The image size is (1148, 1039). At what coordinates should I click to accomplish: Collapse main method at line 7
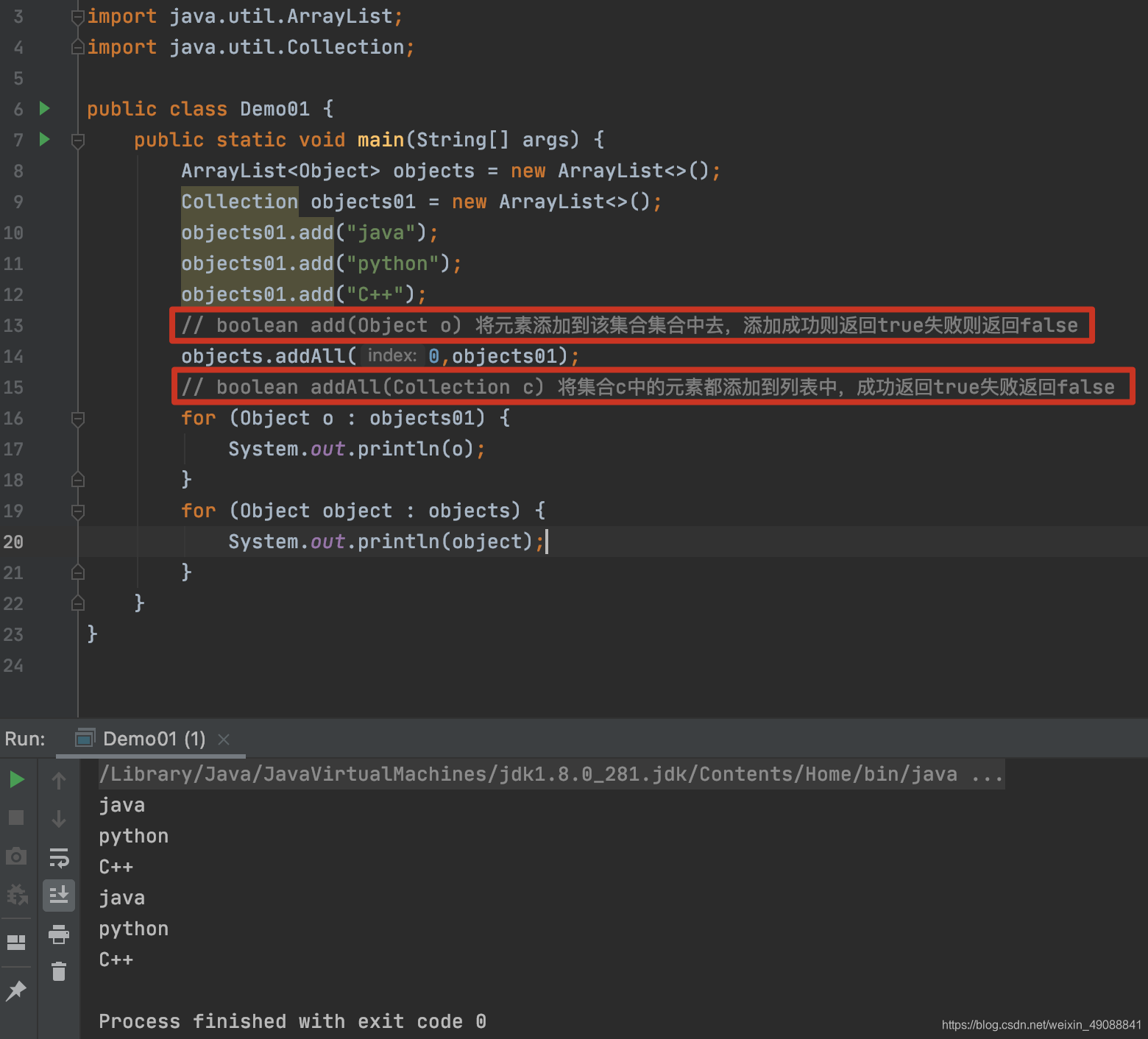coord(77,140)
